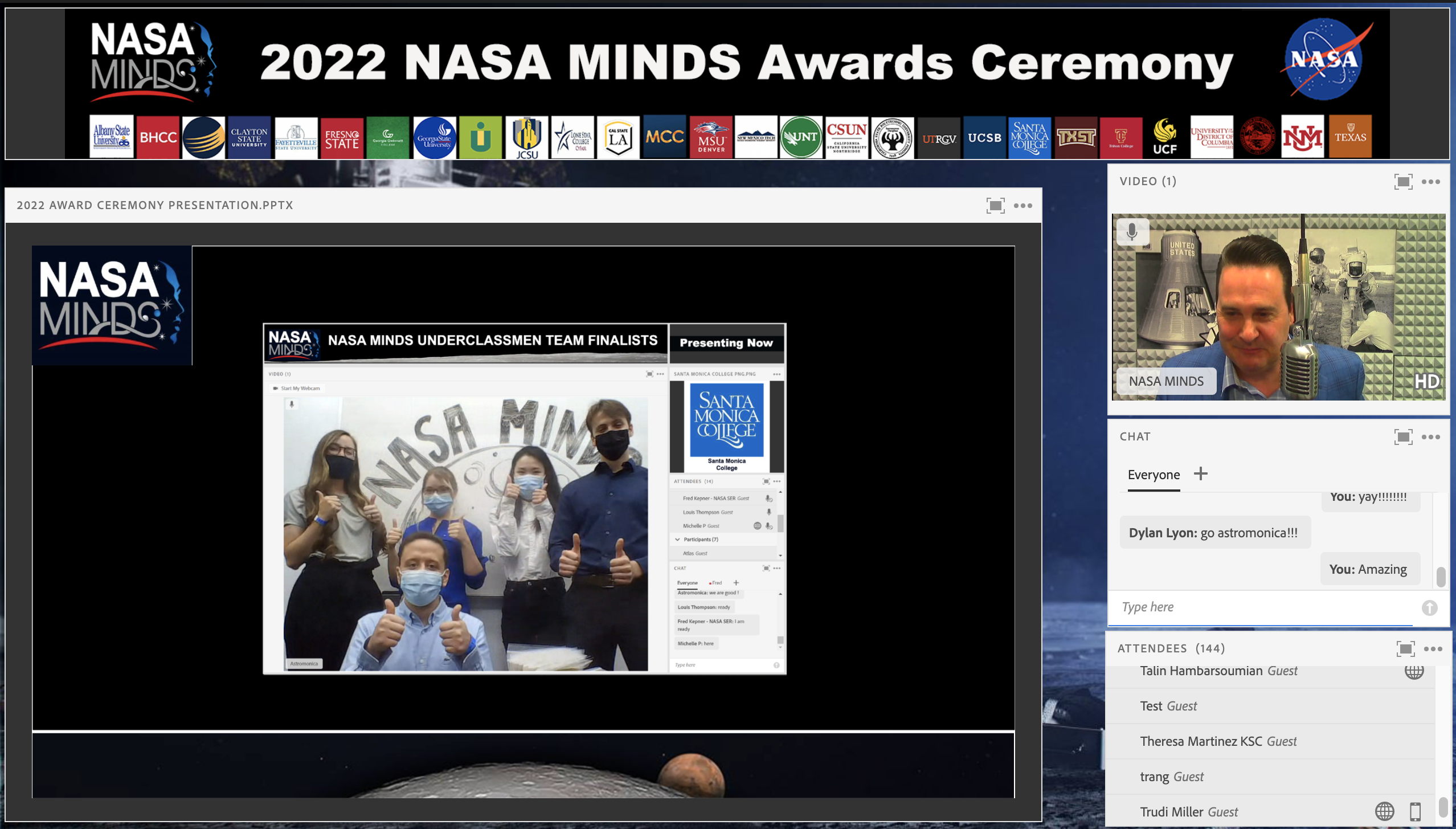Click chat panel scrollbar thumb
Screen dimensions: 1456x829
(x=1441, y=577)
